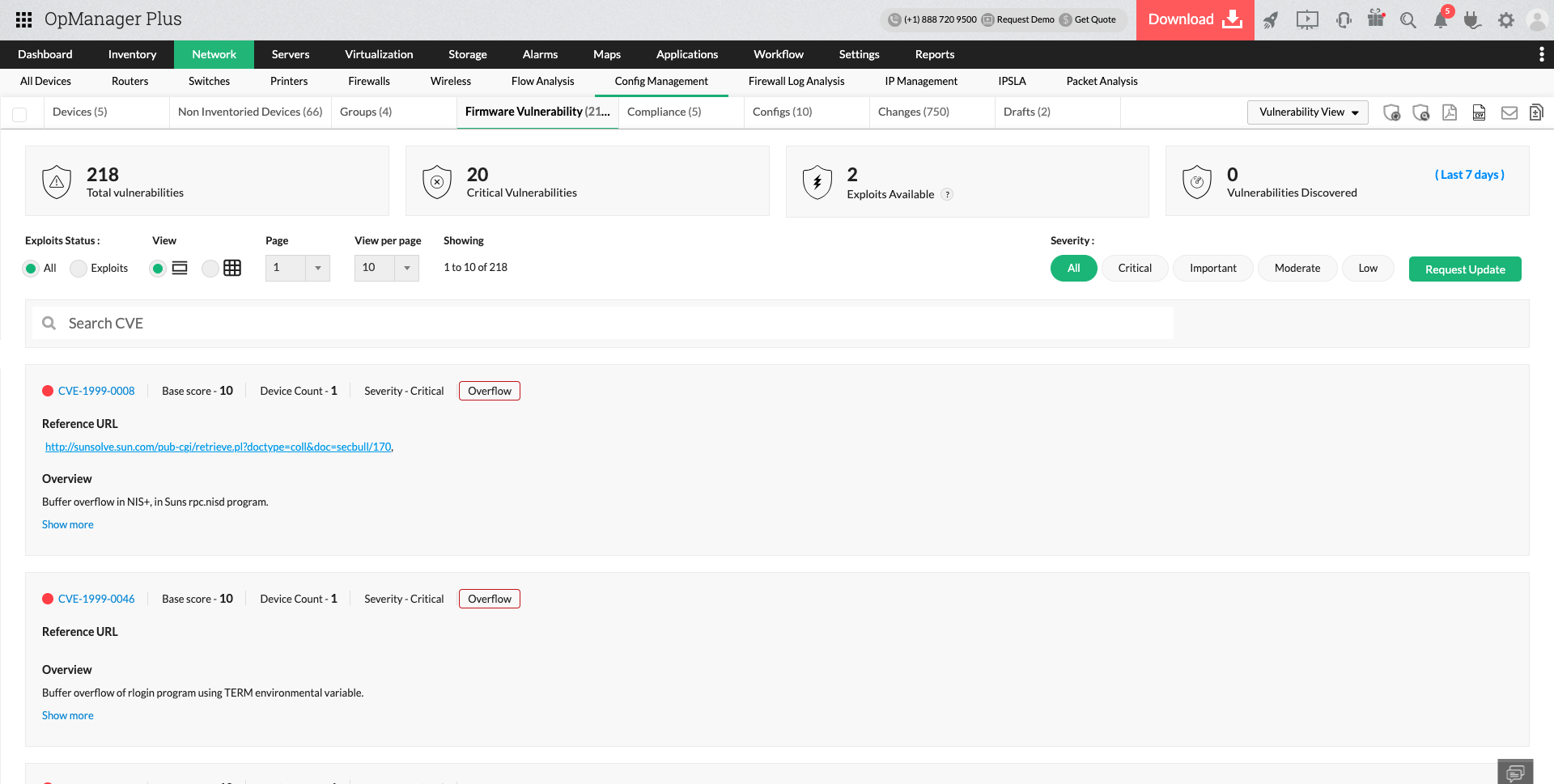Viewport: 1554px width, 784px height.
Task: Click the envelope email report icon
Action: coord(1509,112)
